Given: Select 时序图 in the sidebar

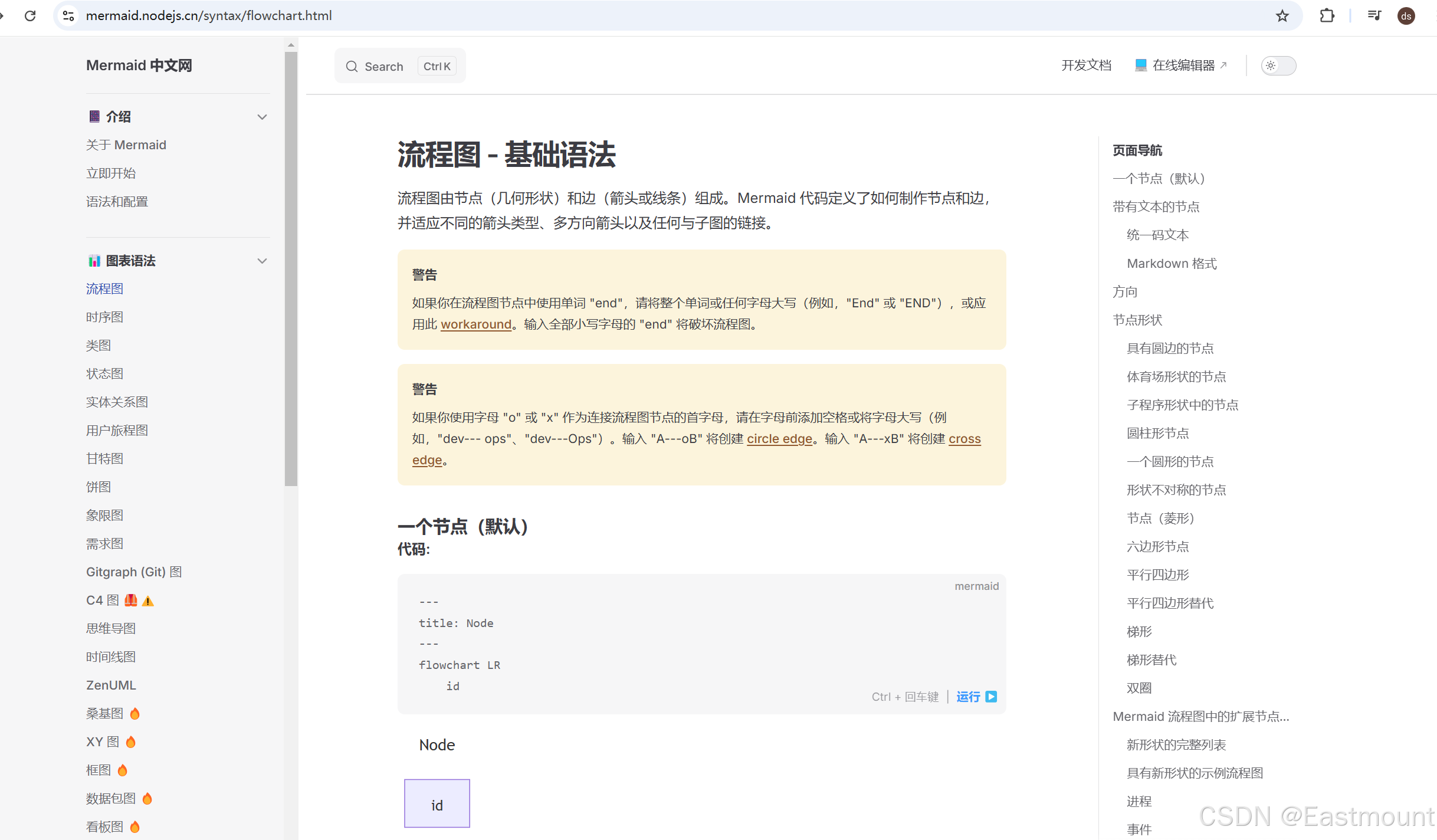Looking at the screenshot, I should pyautogui.click(x=104, y=317).
